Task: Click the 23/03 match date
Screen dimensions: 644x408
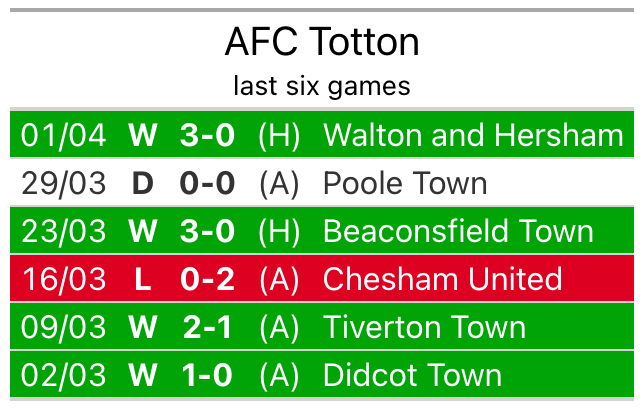Action: point(63,231)
